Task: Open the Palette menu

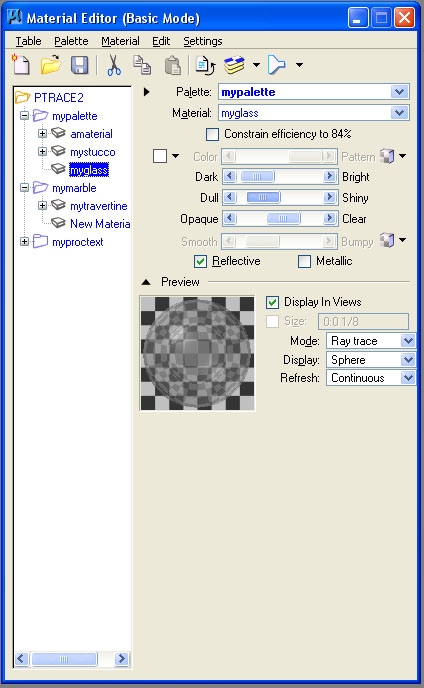Action: click(x=71, y=41)
